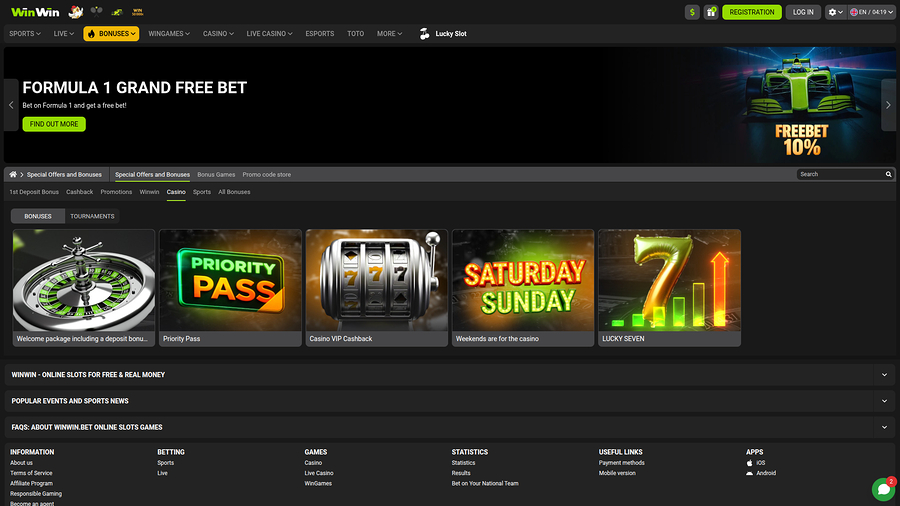
Task: Open the Mobile version link
Action: pos(617,473)
